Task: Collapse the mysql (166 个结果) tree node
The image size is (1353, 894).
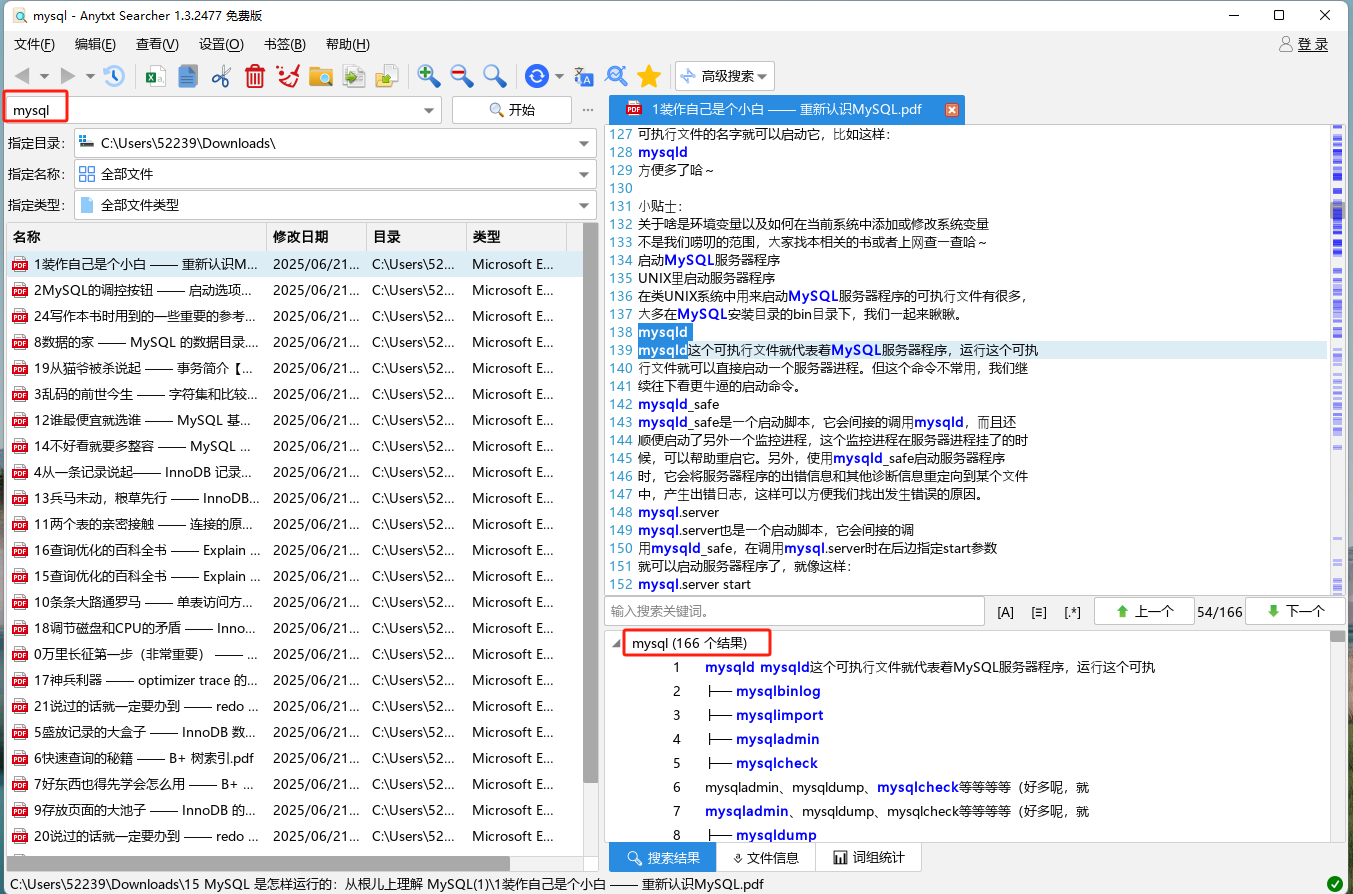Action: click(x=616, y=643)
